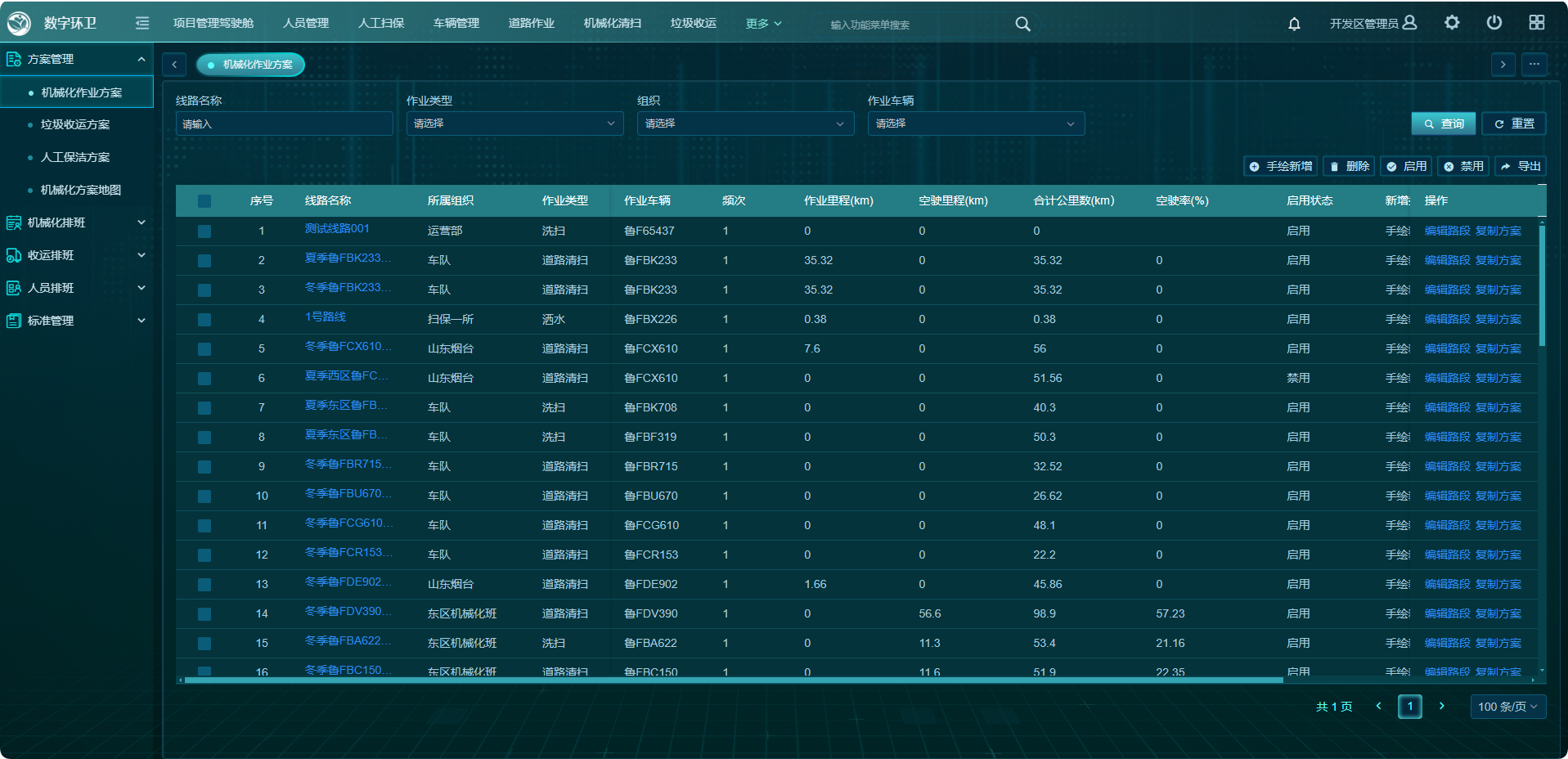Select the checkbox for row 1
This screenshot has width=1568, height=759.
point(204,231)
